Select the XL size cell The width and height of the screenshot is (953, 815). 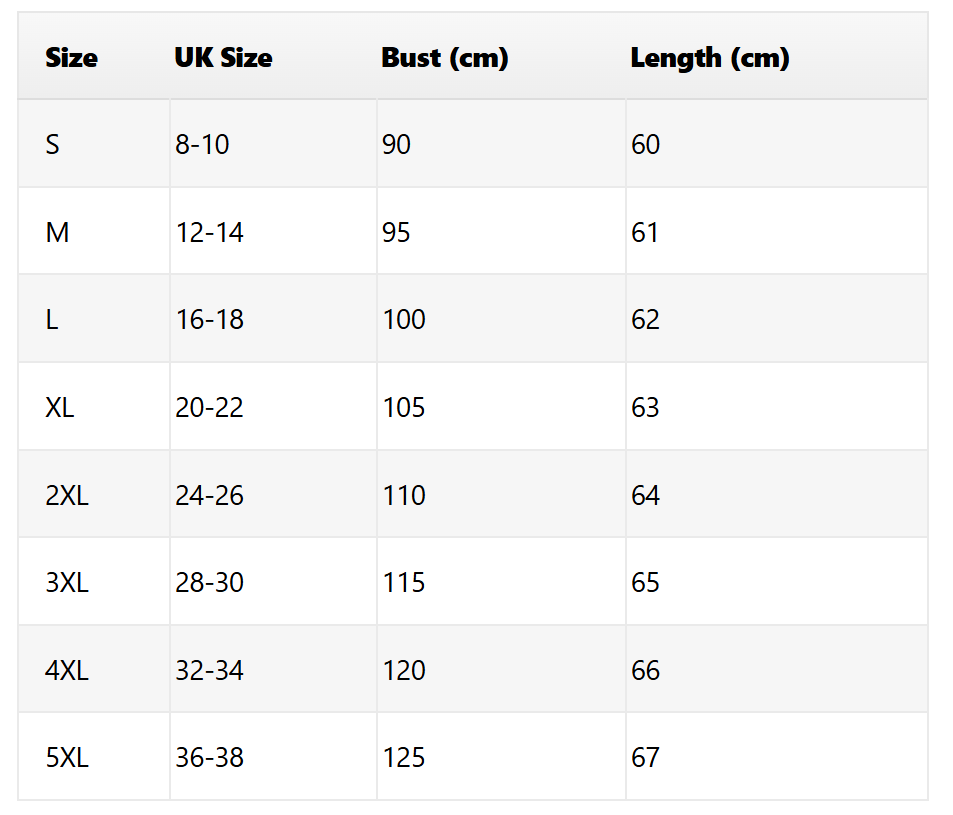pos(60,408)
